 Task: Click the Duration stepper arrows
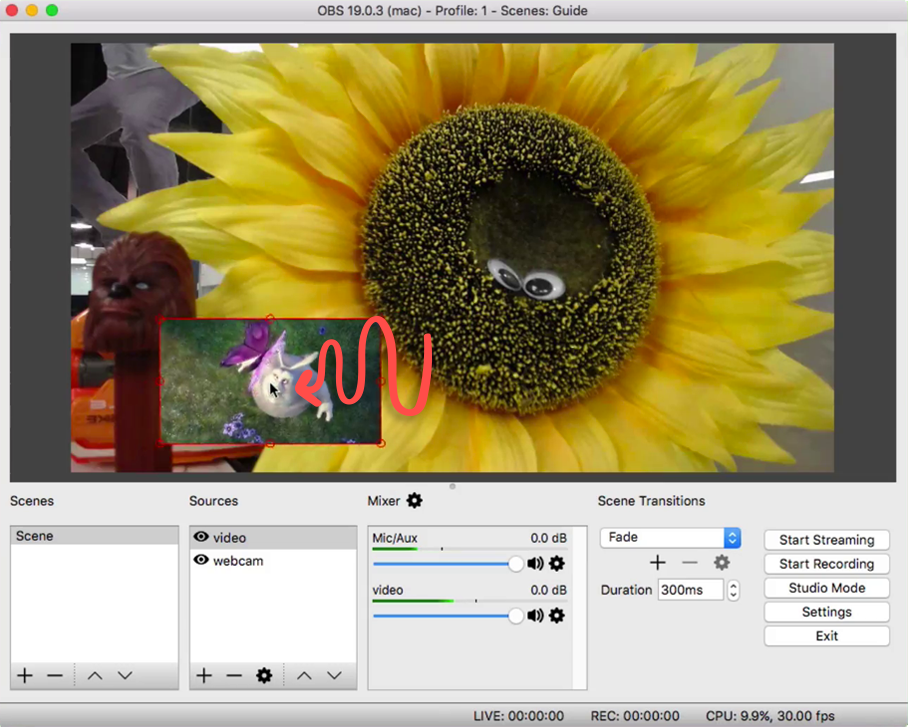(733, 590)
